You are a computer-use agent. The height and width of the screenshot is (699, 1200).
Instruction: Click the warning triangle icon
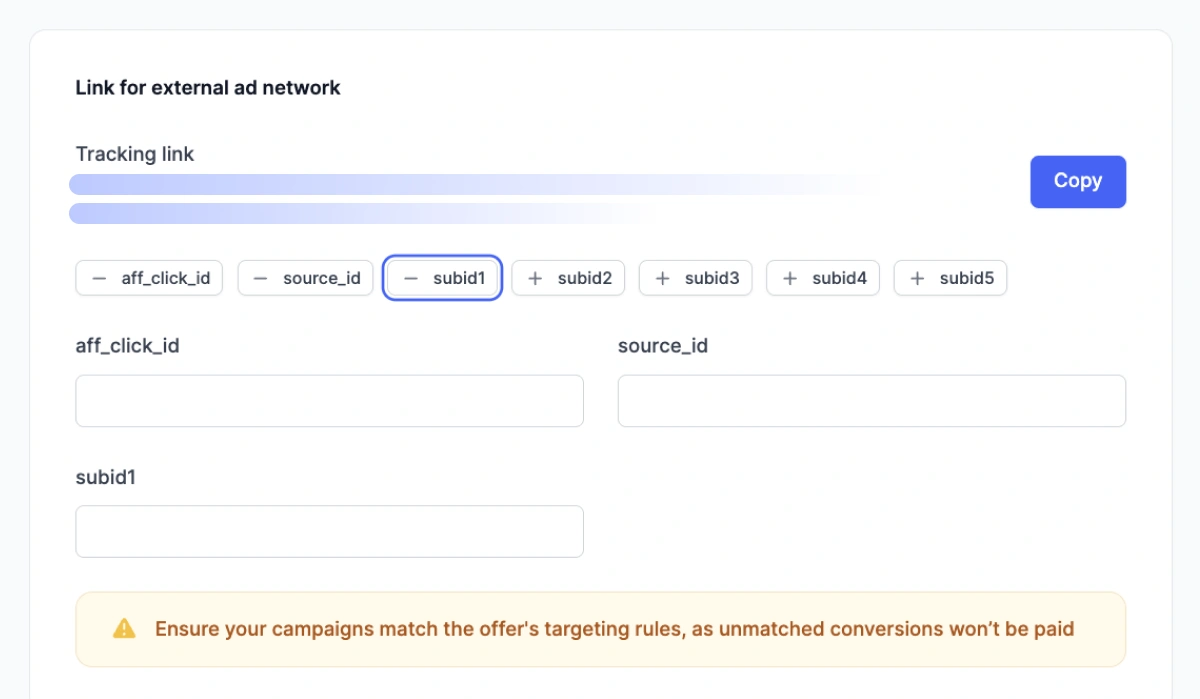[x=124, y=629]
